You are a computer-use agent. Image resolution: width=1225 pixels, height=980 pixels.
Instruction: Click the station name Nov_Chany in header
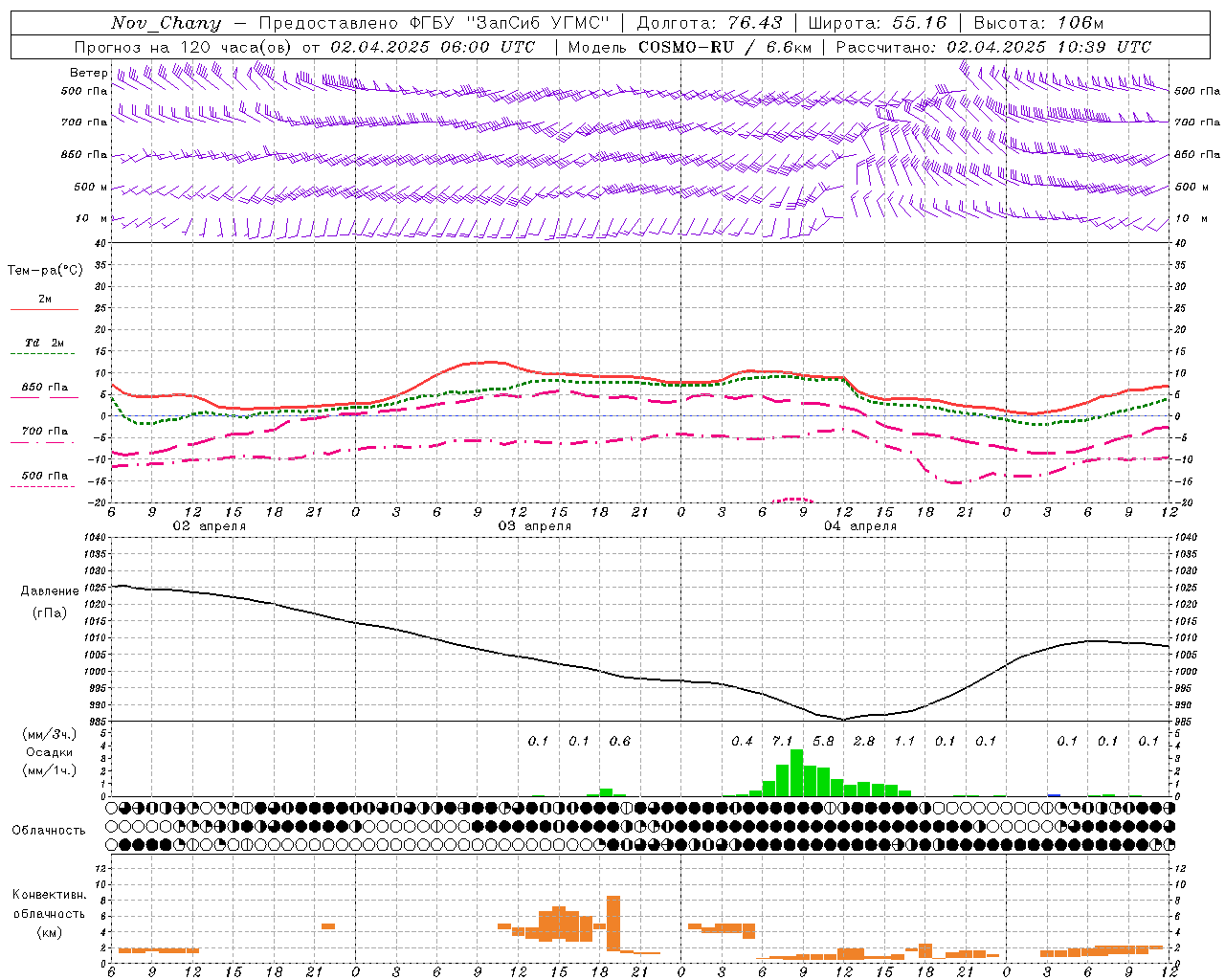166,23
